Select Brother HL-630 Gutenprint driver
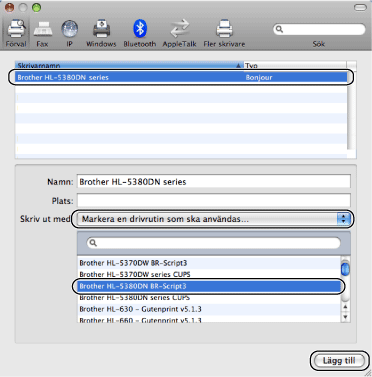Viewport: 372px width, 377px height. (x=209, y=309)
